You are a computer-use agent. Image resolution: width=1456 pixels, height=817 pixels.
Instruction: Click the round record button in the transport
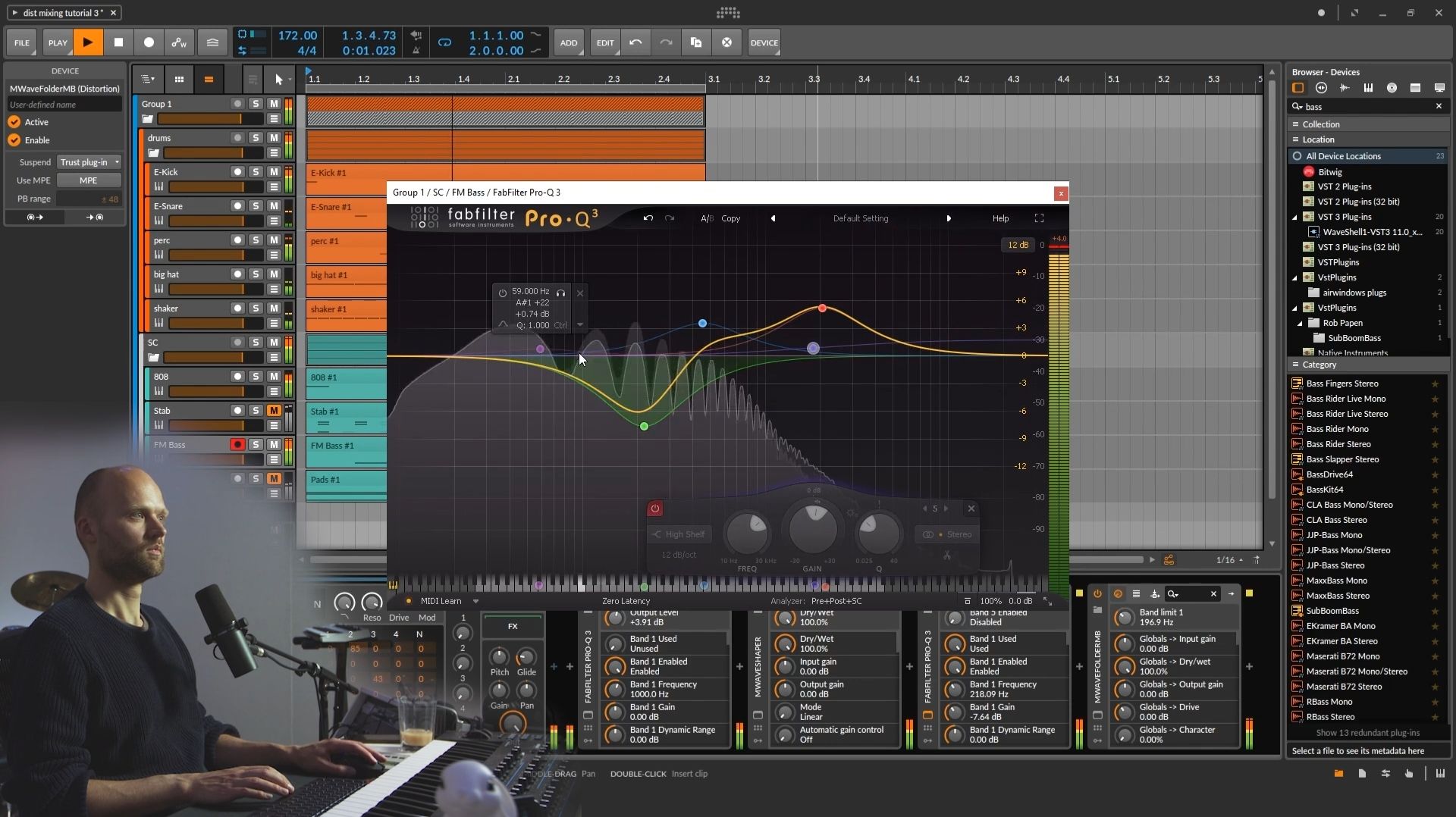(x=149, y=42)
